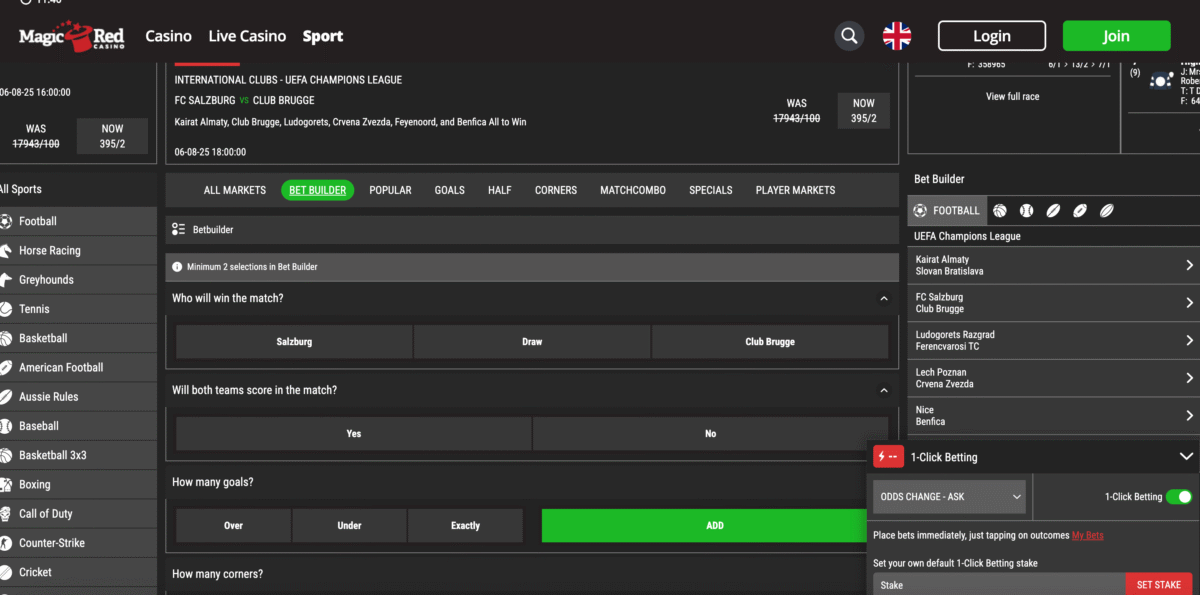This screenshot has width=1200, height=595.
Task: Select Aussie Rules in the sports sidebar
Action: click(78, 397)
